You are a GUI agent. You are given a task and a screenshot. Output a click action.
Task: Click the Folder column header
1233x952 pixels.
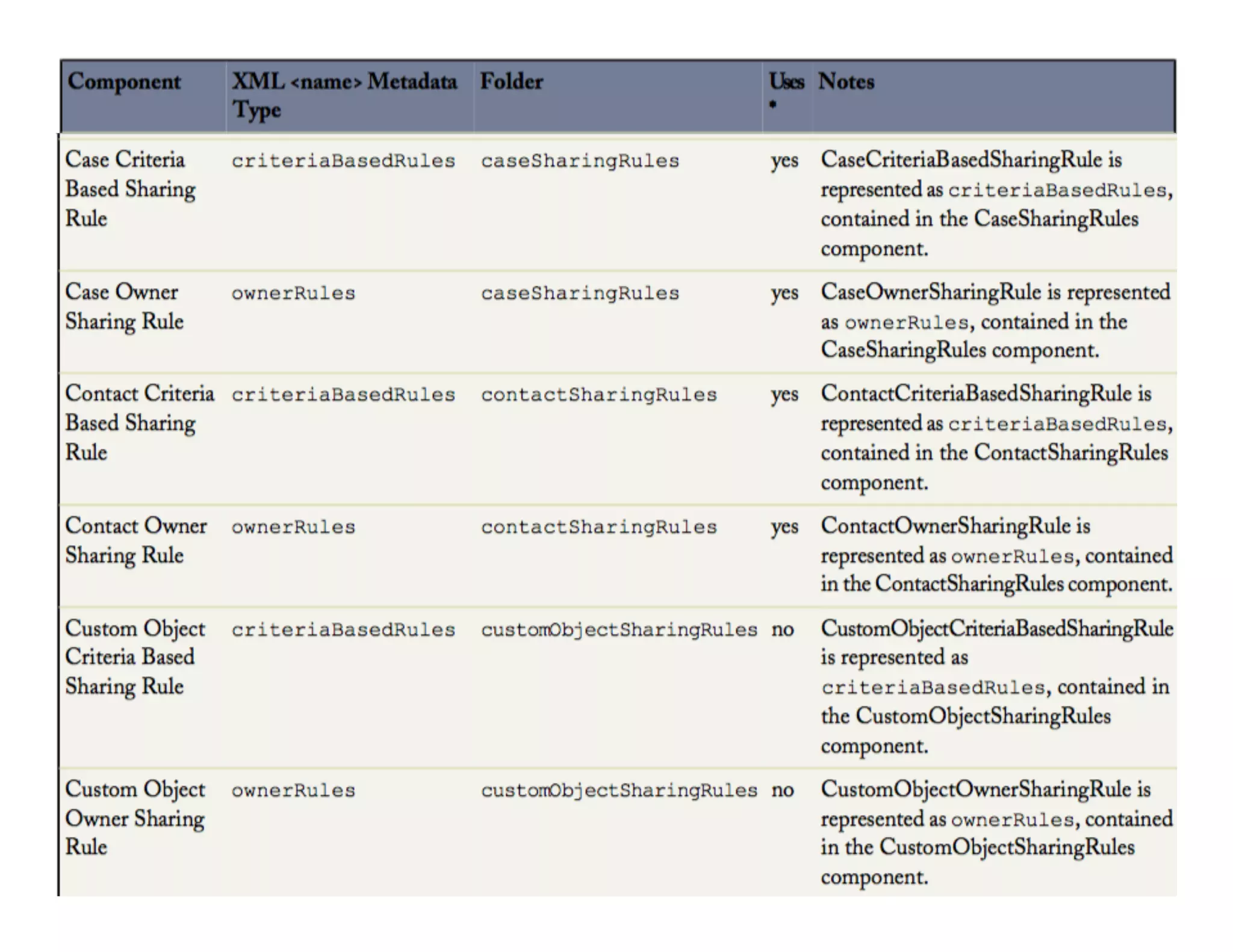[511, 82]
